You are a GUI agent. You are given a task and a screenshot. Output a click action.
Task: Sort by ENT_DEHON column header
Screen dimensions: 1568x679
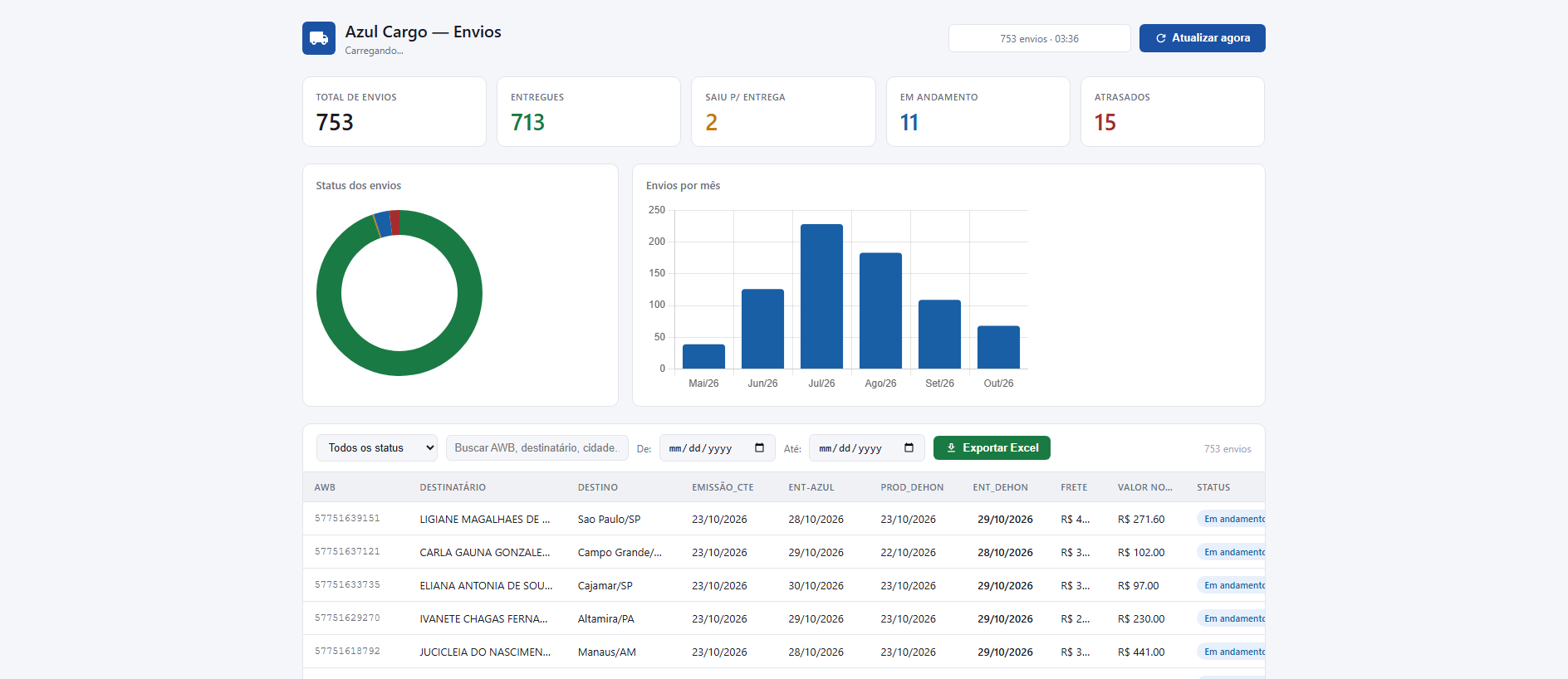[1000, 488]
